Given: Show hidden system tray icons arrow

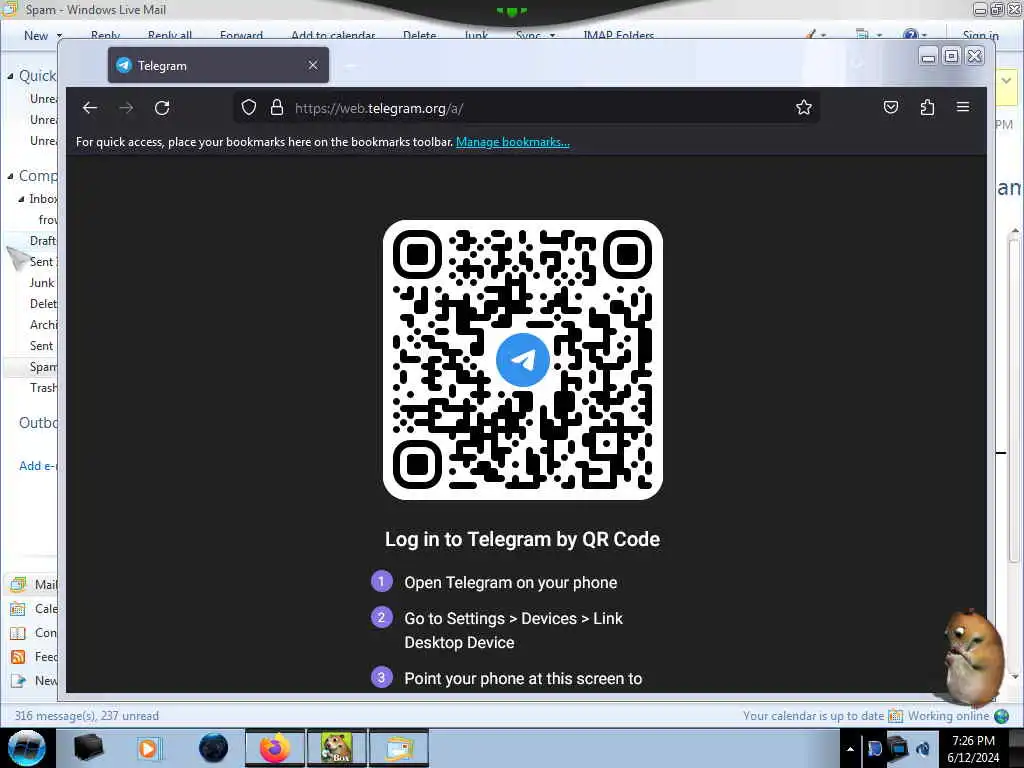Looking at the screenshot, I should tap(850, 749).
